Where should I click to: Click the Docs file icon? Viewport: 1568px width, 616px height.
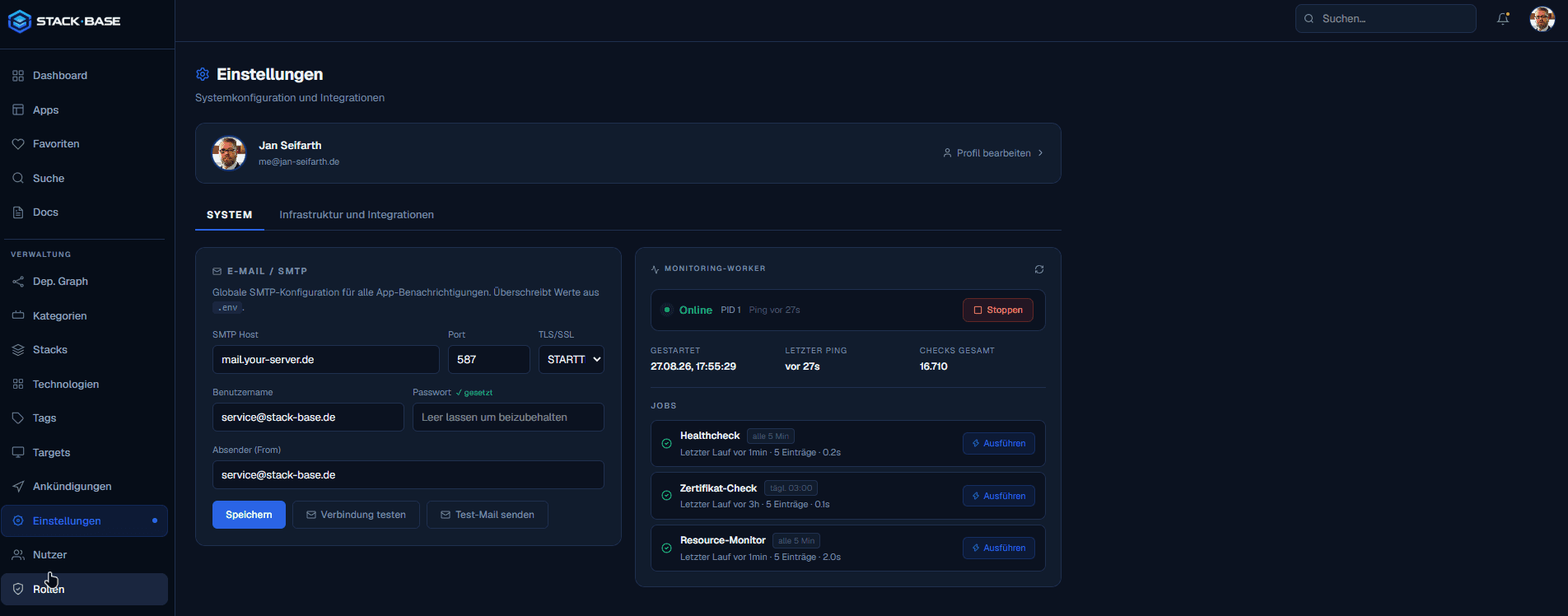pyautogui.click(x=18, y=212)
